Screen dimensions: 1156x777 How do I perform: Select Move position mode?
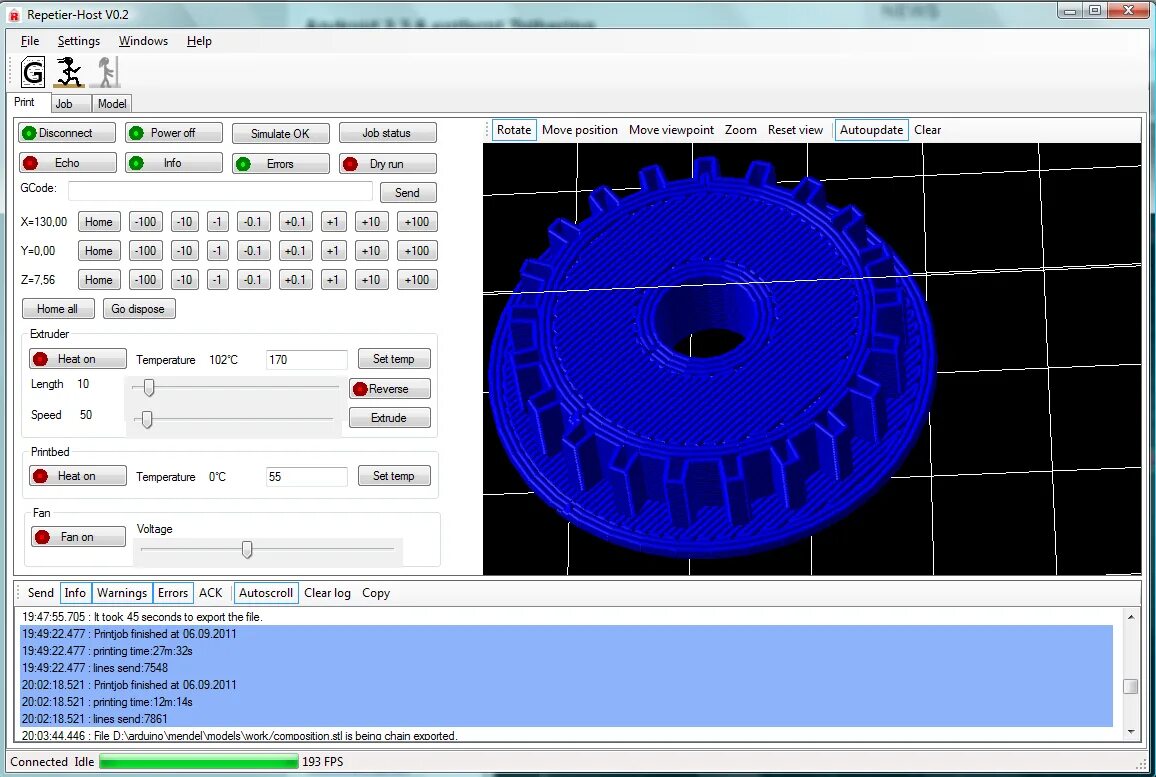point(579,130)
